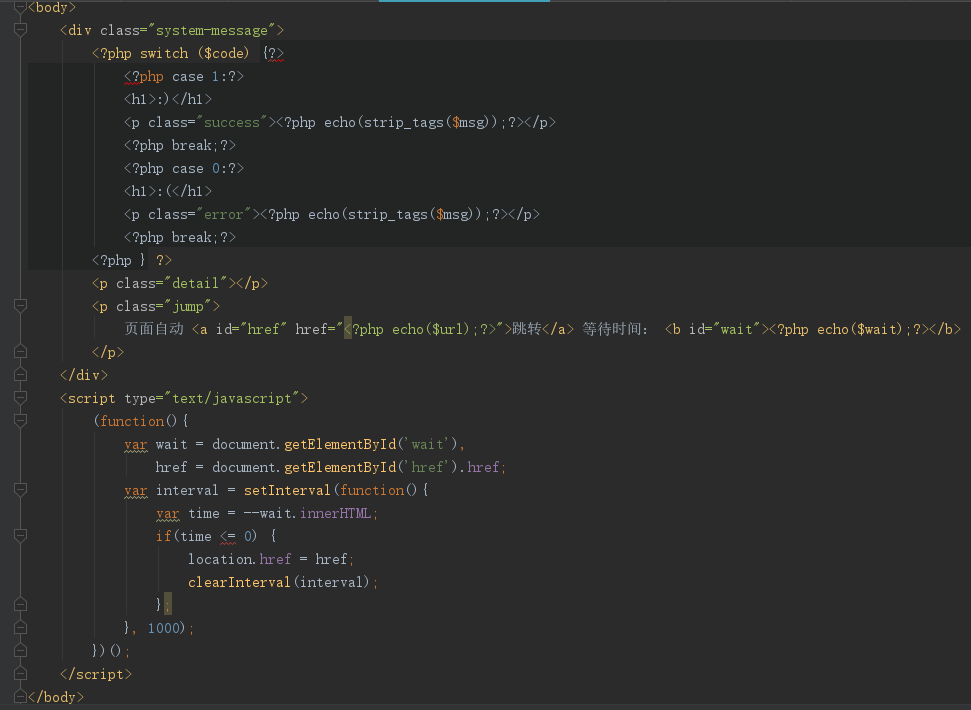This screenshot has height=710, width=971.
Task: Click the highlighted semicolon after if closing brace
Action: [168, 604]
